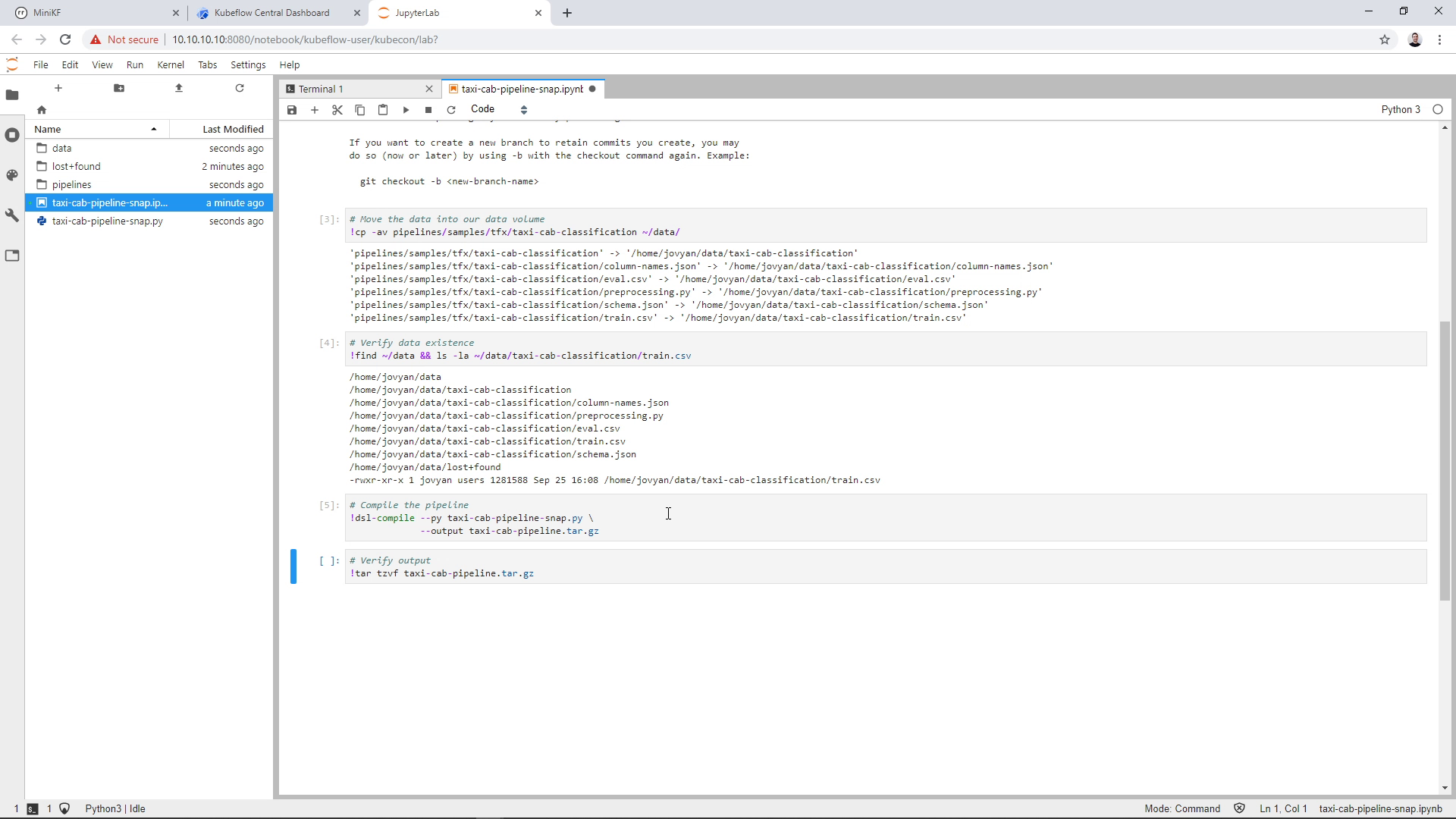Click the Copy cell icon
The width and height of the screenshot is (1456, 819).
[x=361, y=109]
